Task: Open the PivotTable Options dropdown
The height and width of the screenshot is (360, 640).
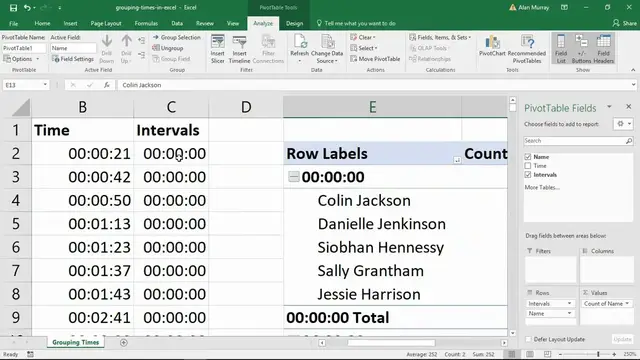Action: (21, 59)
